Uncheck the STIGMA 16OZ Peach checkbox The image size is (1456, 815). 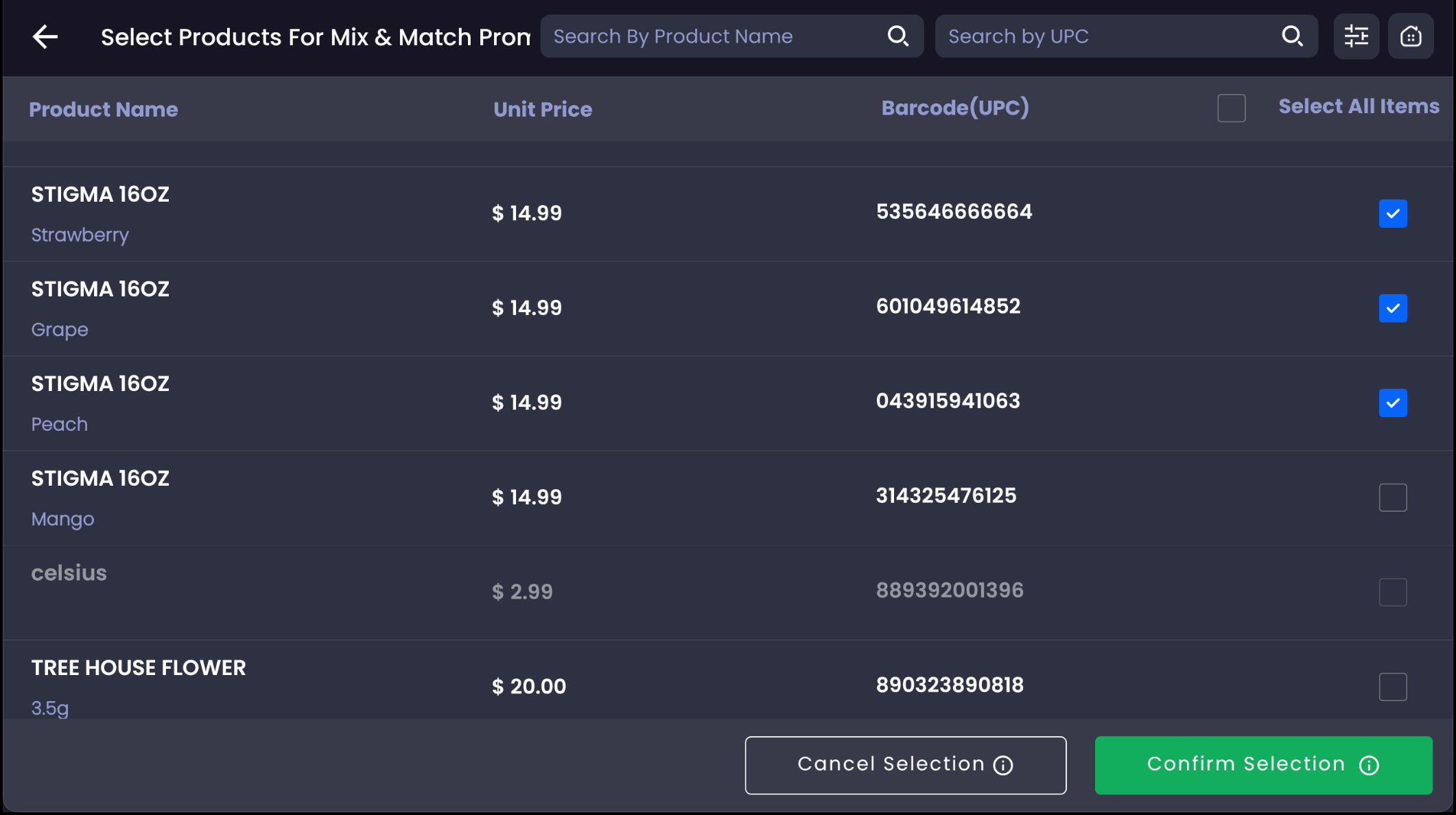(x=1392, y=403)
